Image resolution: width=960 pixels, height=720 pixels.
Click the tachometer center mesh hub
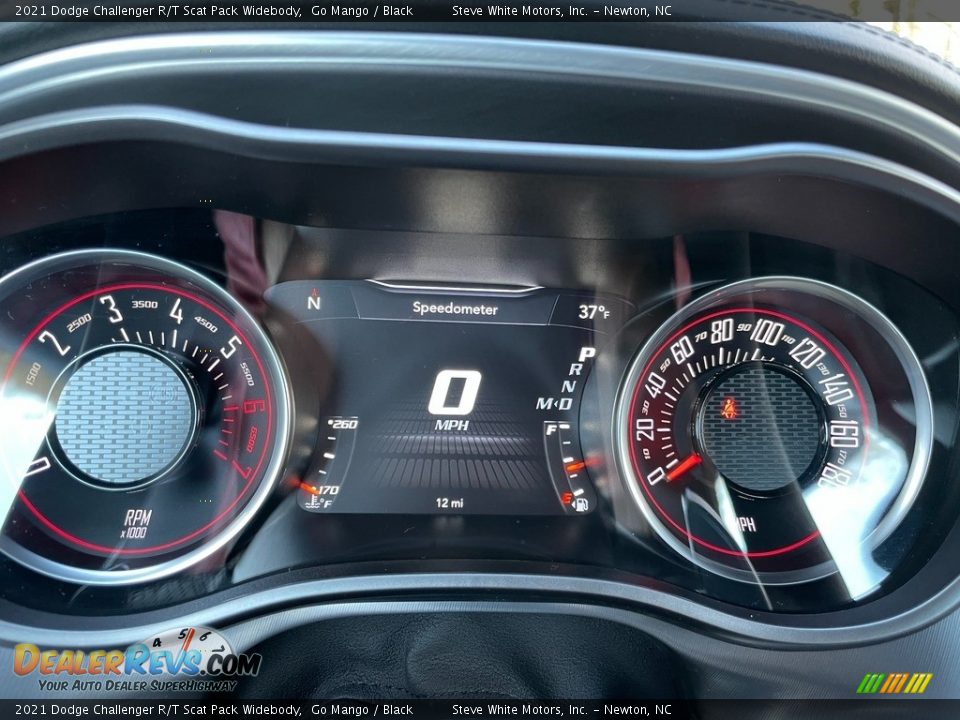[124, 416]
